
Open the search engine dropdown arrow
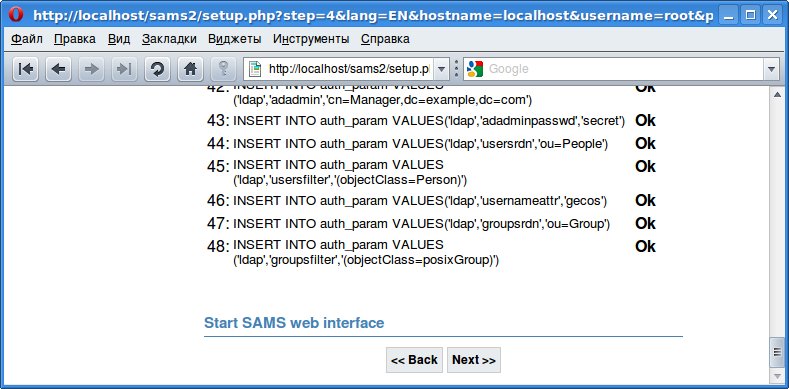click(771, 69)
